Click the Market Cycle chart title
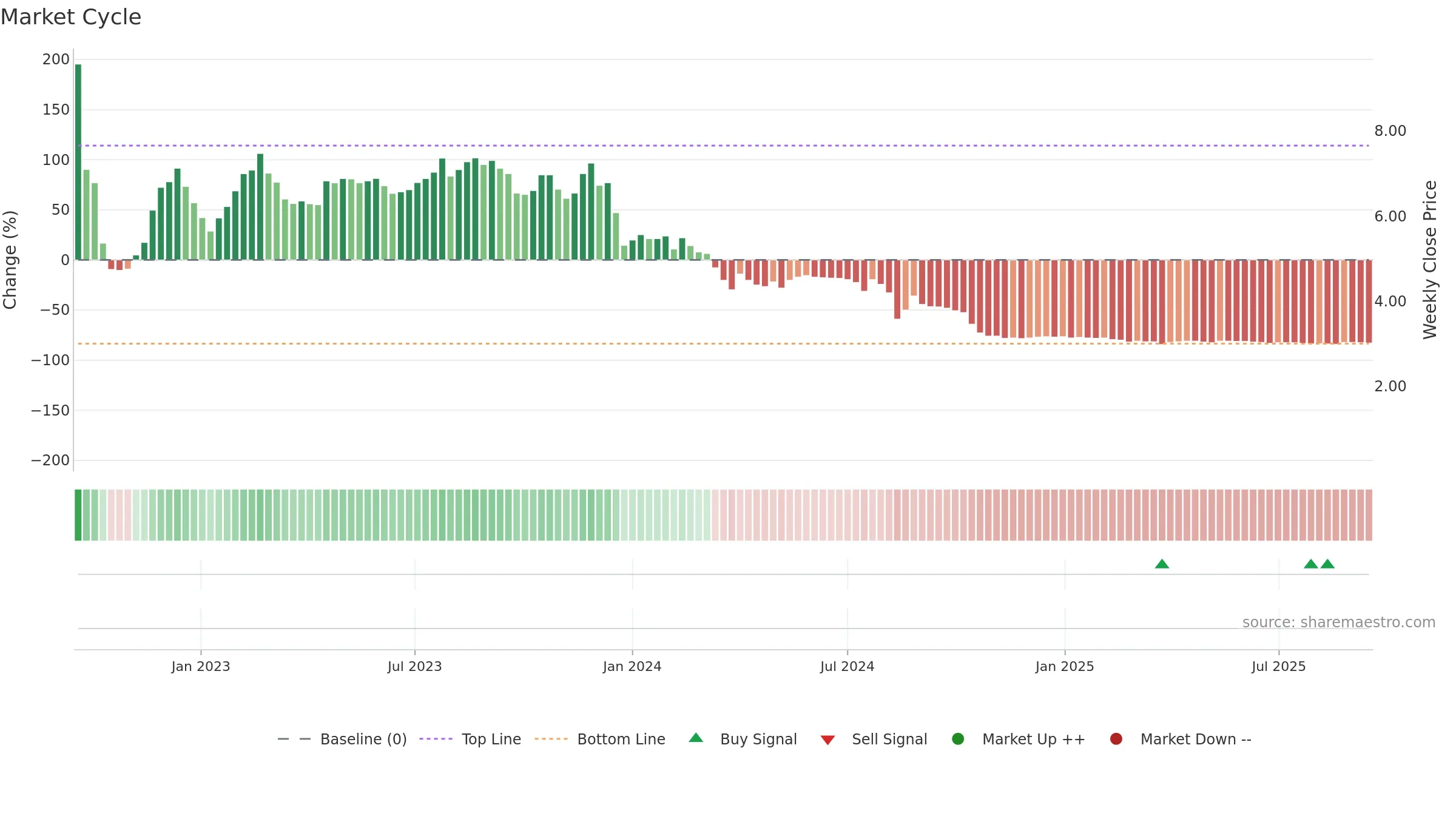 [71, 17]
